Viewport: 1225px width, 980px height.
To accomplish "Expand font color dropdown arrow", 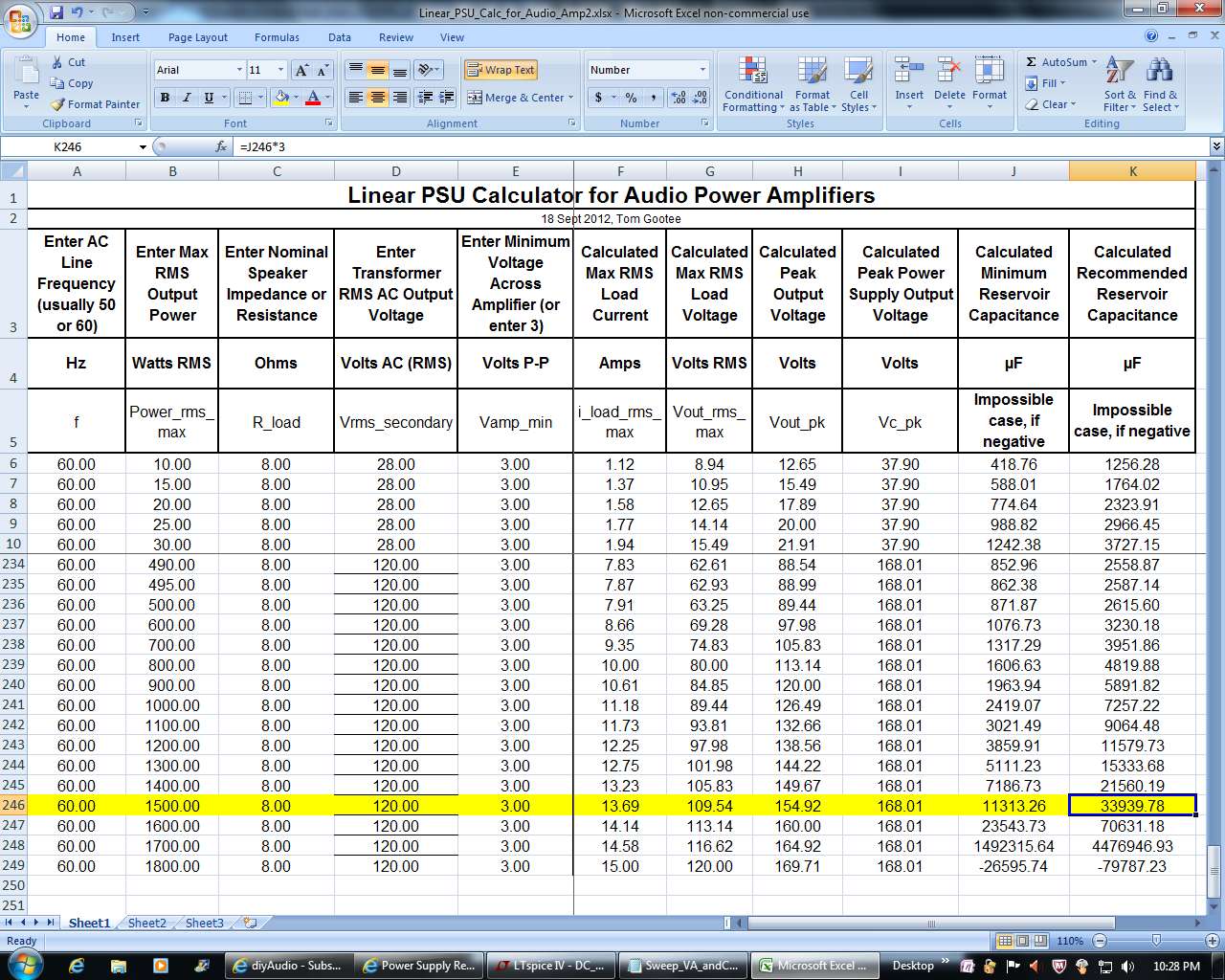I will coord(327,98).
